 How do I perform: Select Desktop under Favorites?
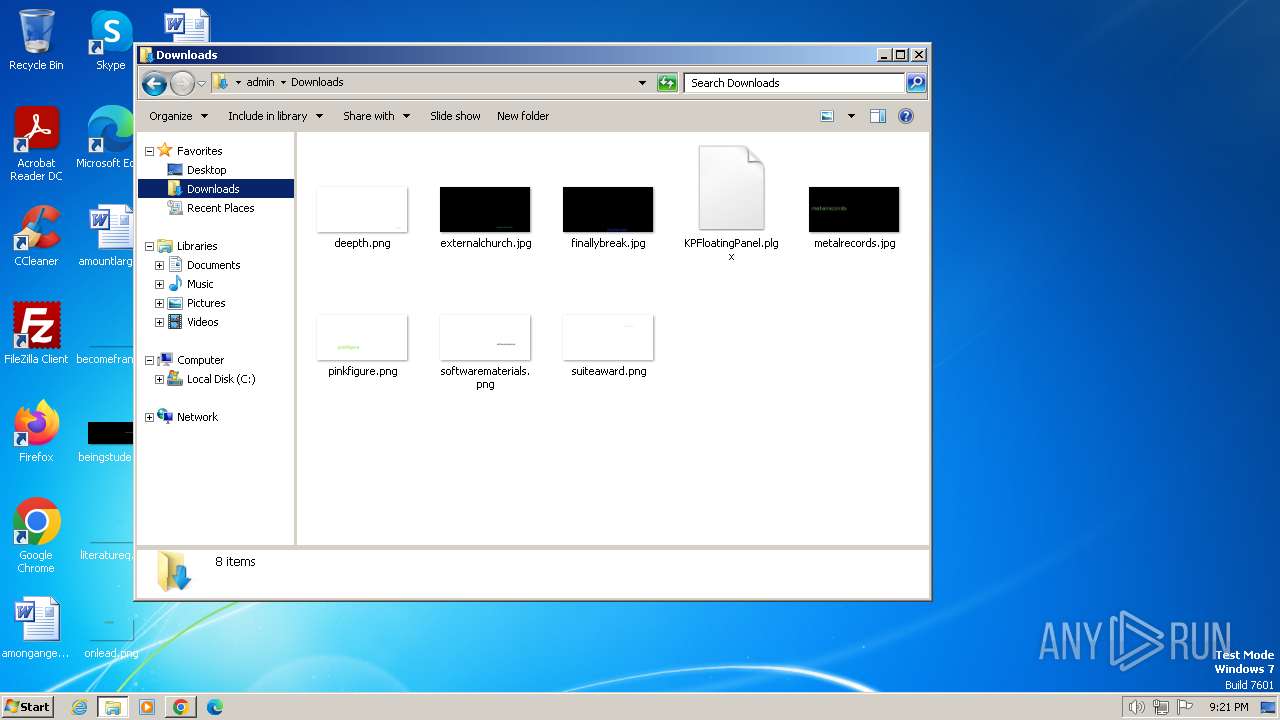click(x=206, y=170)
